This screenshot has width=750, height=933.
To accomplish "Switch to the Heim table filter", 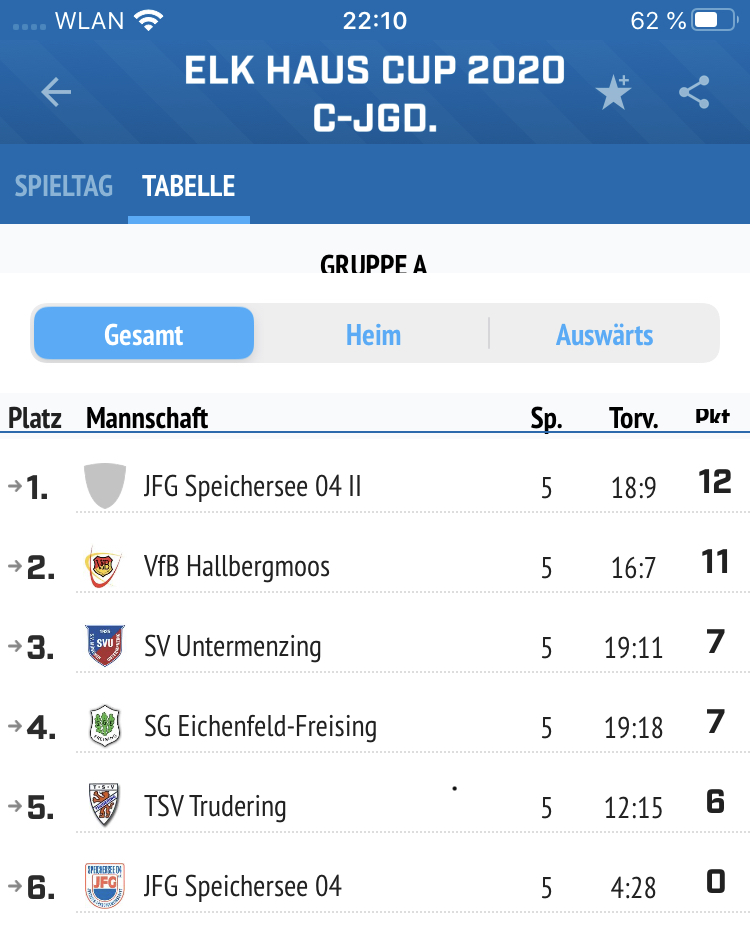I will pyautogui.click(x=373, y=335).
